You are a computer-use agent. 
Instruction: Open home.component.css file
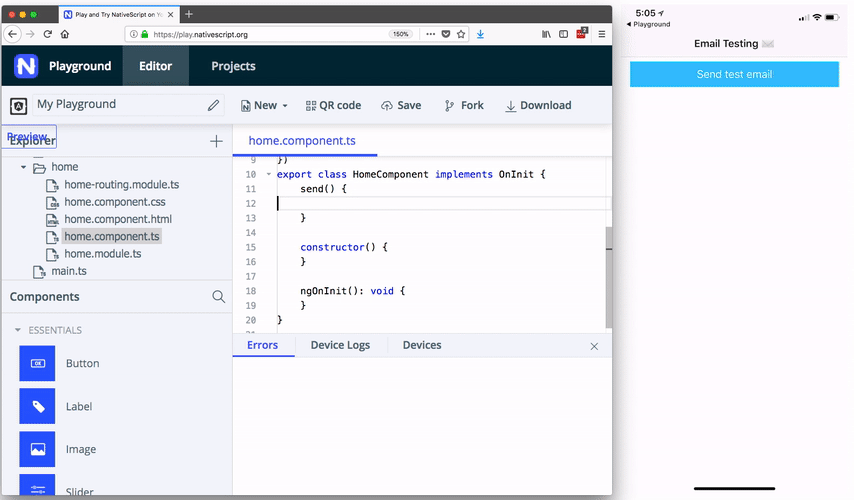(115, 202)
